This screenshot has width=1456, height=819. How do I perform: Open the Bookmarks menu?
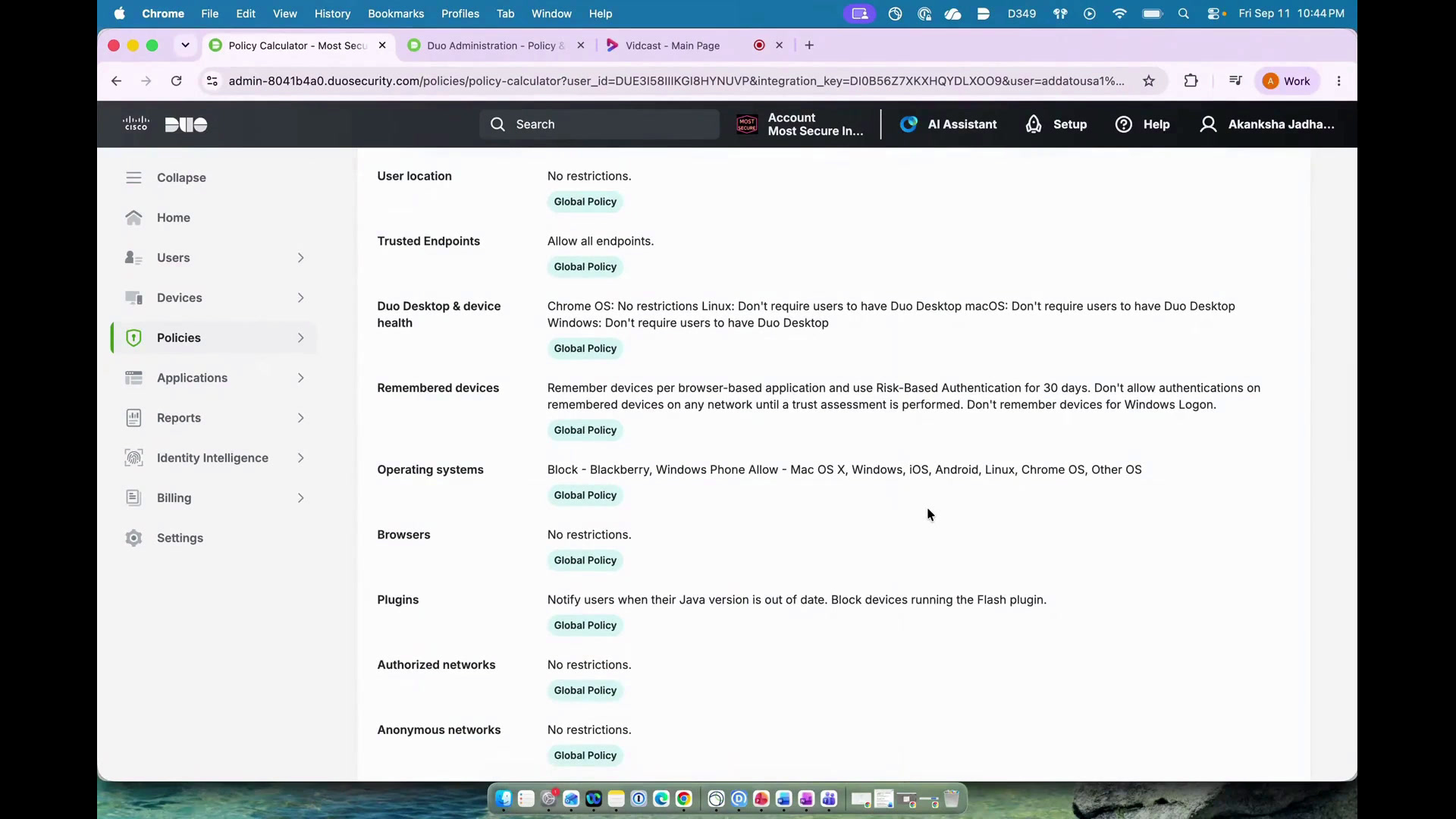[x=396, y=14]
